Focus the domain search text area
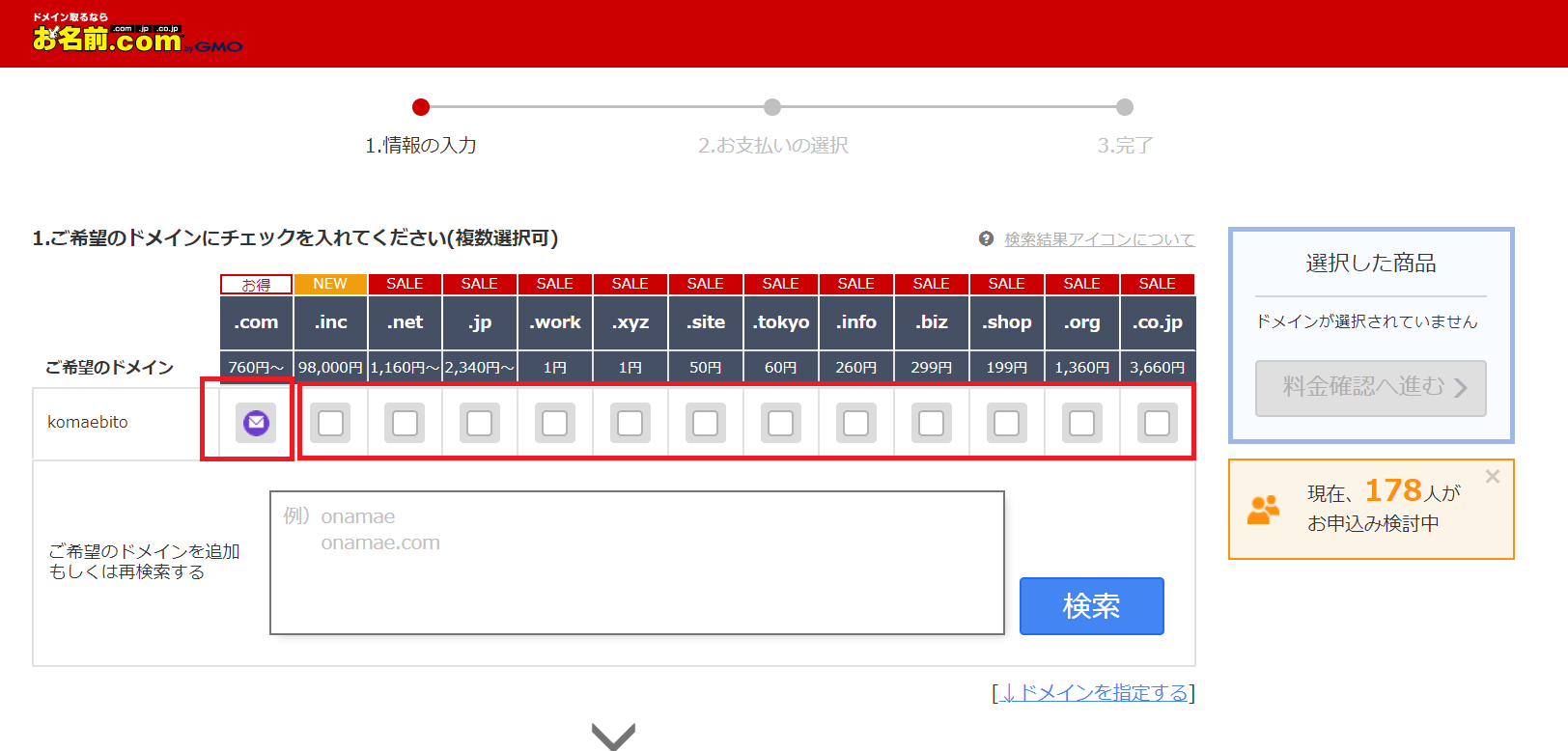Viewport: 1568px width, 751px height. coord(637,563)
